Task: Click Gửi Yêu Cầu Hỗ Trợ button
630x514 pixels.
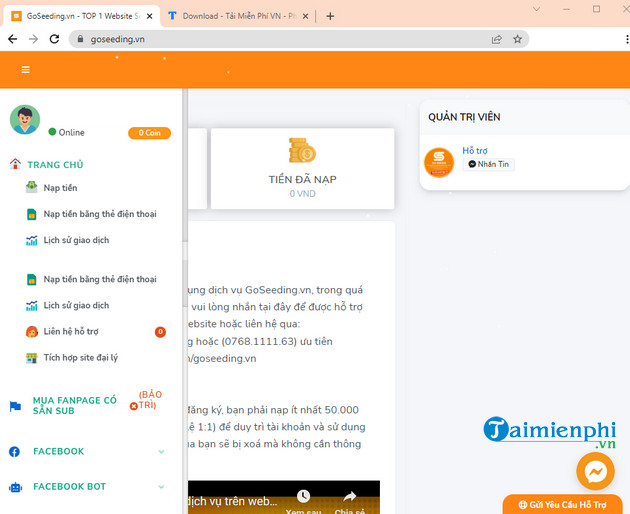Action: coord(566,504)
